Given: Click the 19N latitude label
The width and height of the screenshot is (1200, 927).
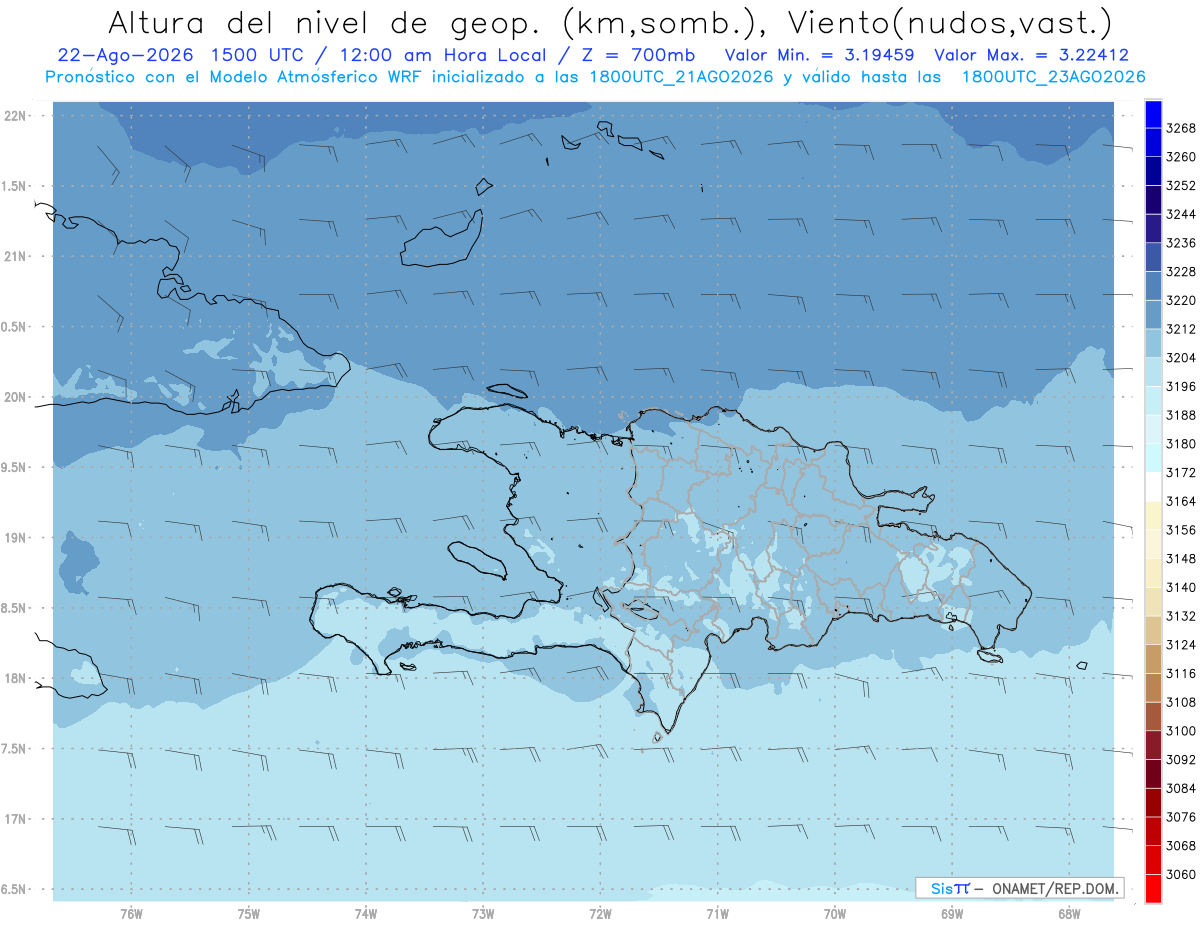Looking at the screenshot, I should [15, 538].
